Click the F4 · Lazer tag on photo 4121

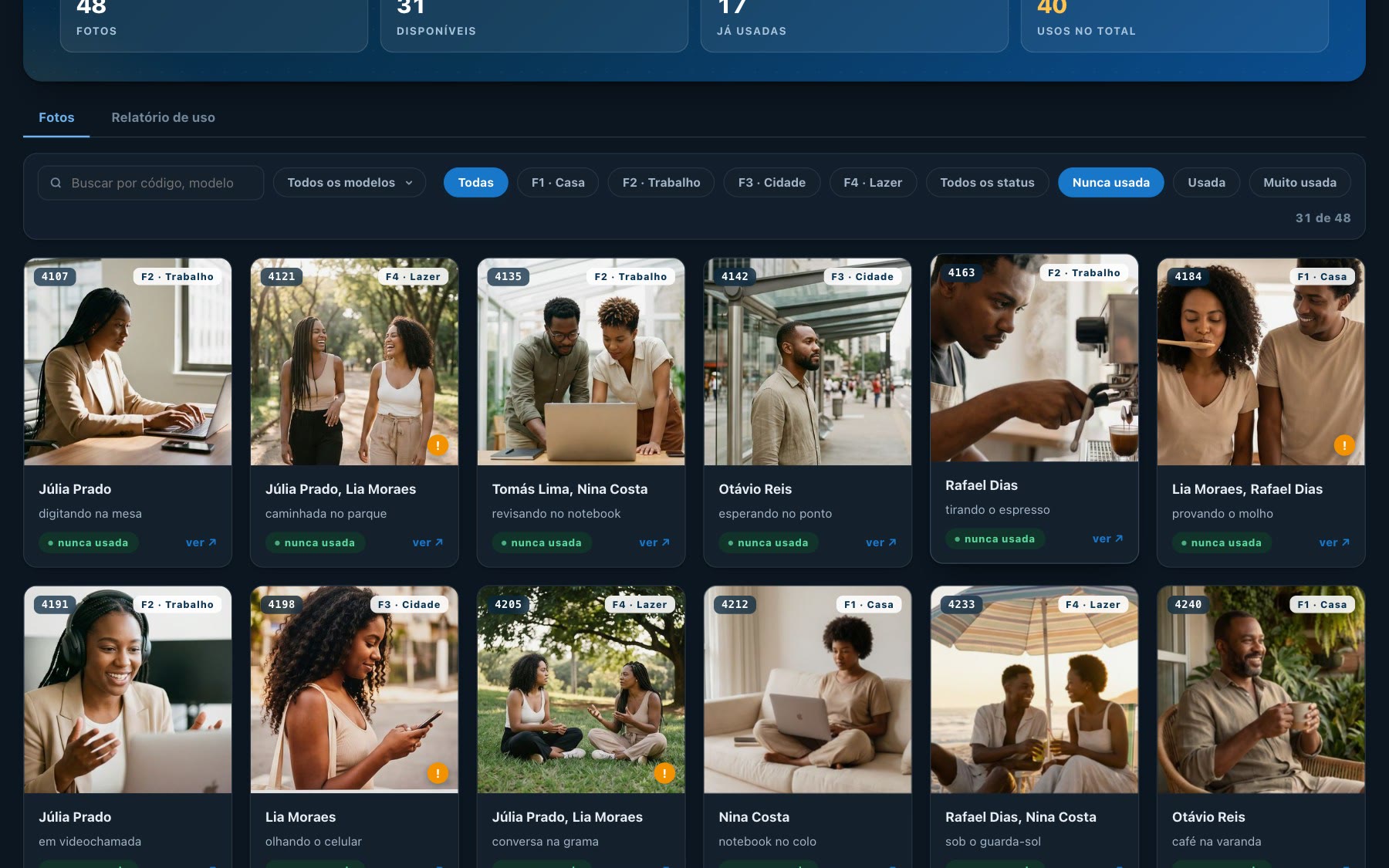(x=413, y=276)
